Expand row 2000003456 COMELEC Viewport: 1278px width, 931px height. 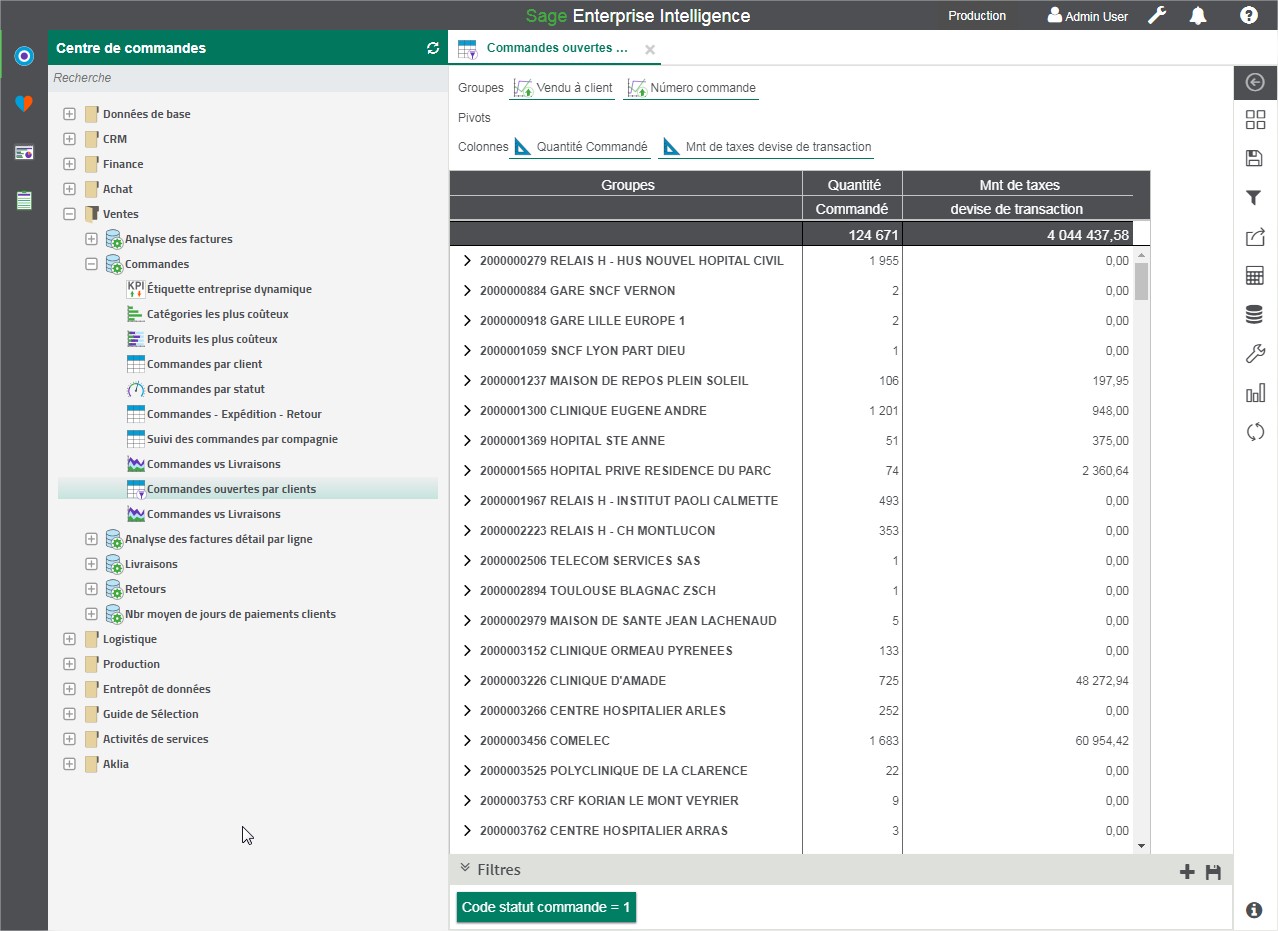point(467,740)
